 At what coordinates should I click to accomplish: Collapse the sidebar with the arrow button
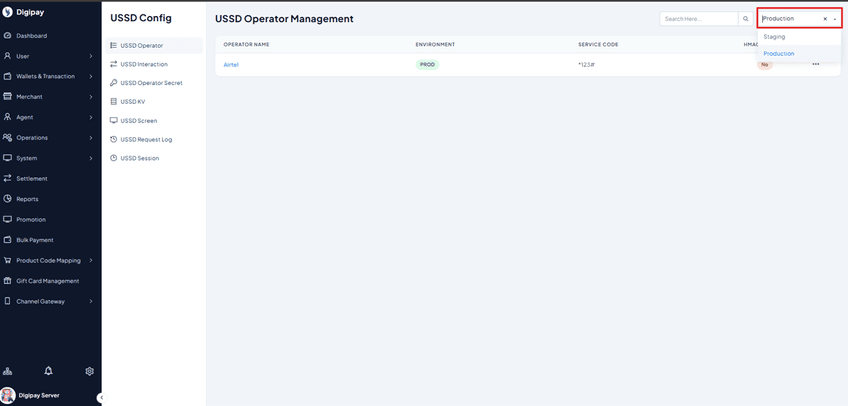point(101,398)
